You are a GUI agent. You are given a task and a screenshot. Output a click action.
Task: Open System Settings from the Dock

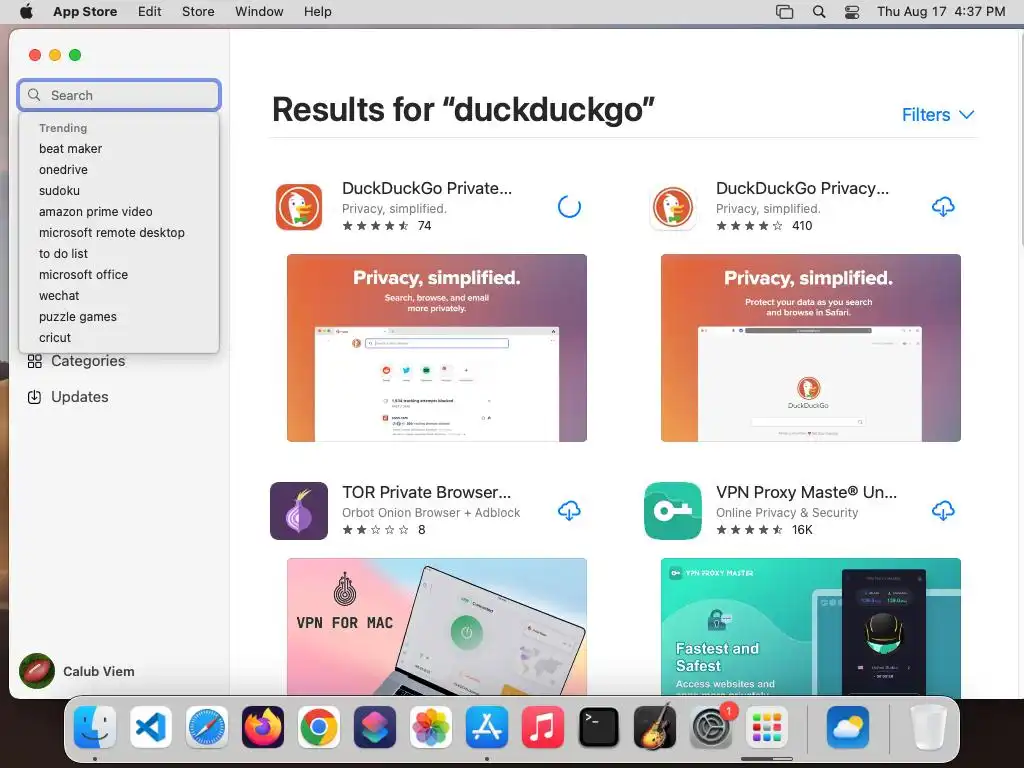(x=711, y=727)
